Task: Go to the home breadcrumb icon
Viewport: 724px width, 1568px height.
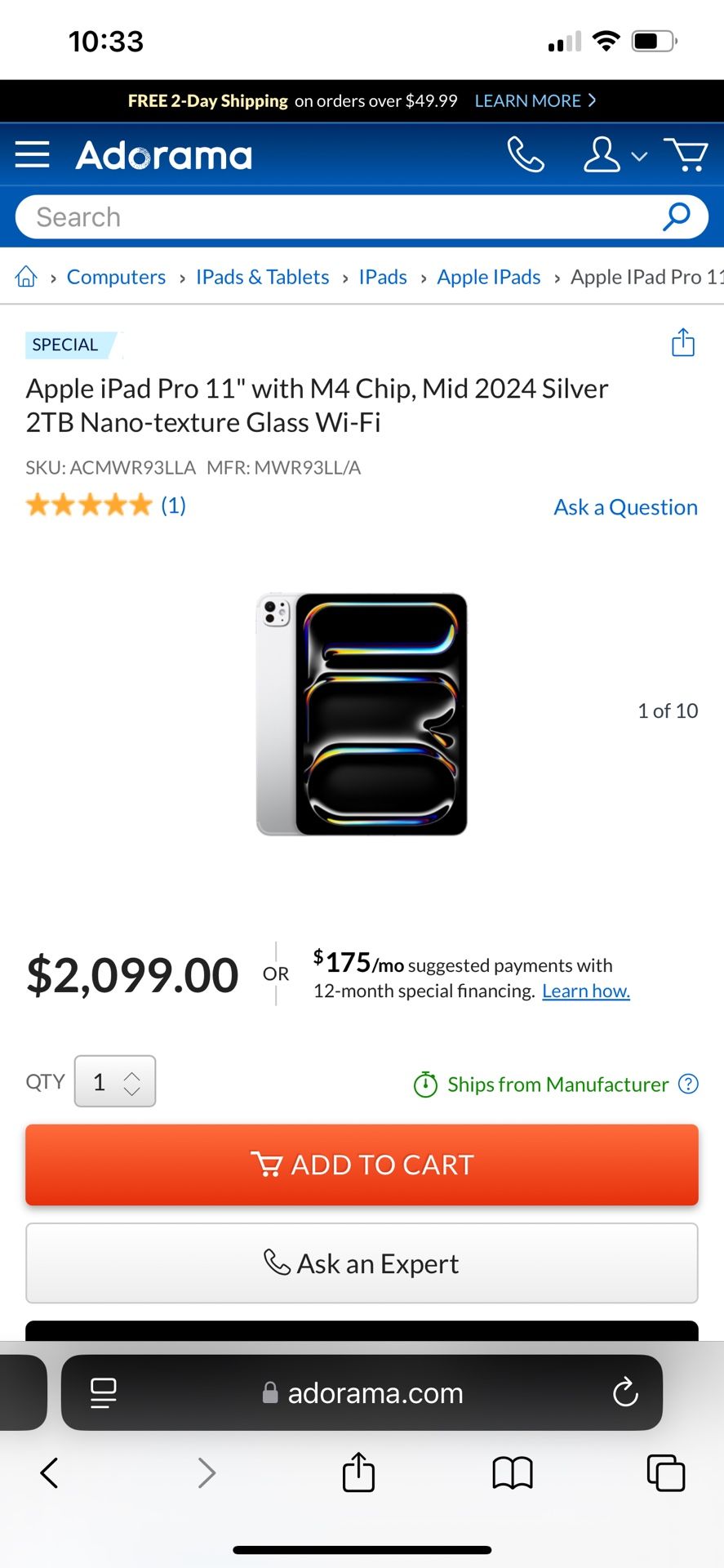Action: pyautogui.click(x=26, y=277)
